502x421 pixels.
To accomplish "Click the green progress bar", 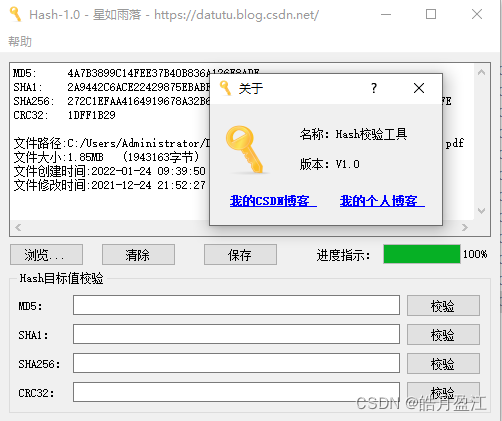I will click(x=422, y=254).
